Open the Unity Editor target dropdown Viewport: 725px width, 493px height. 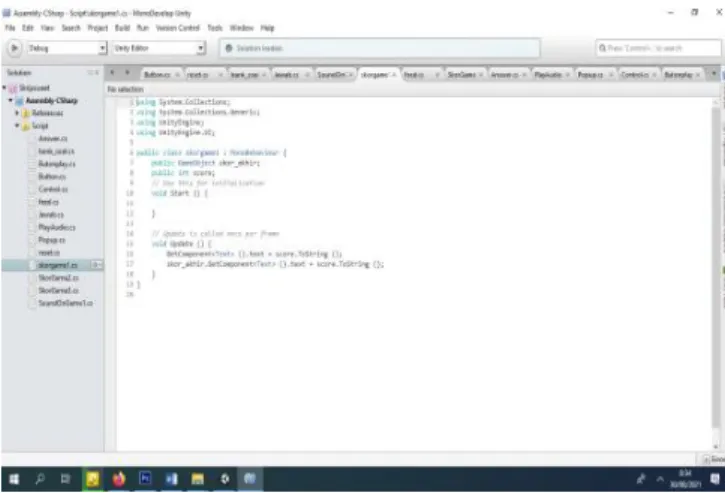tap(159, 48)
